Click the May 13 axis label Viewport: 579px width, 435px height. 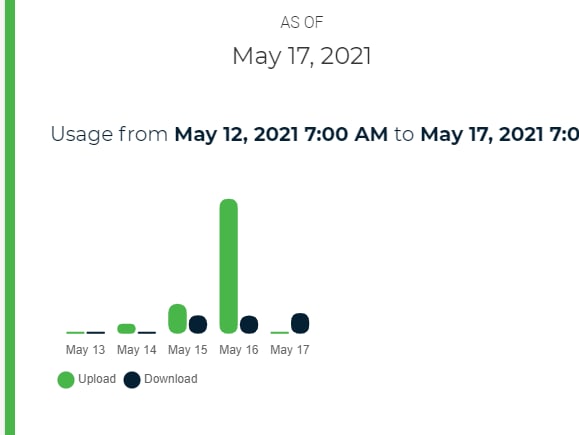click(85, 350)
